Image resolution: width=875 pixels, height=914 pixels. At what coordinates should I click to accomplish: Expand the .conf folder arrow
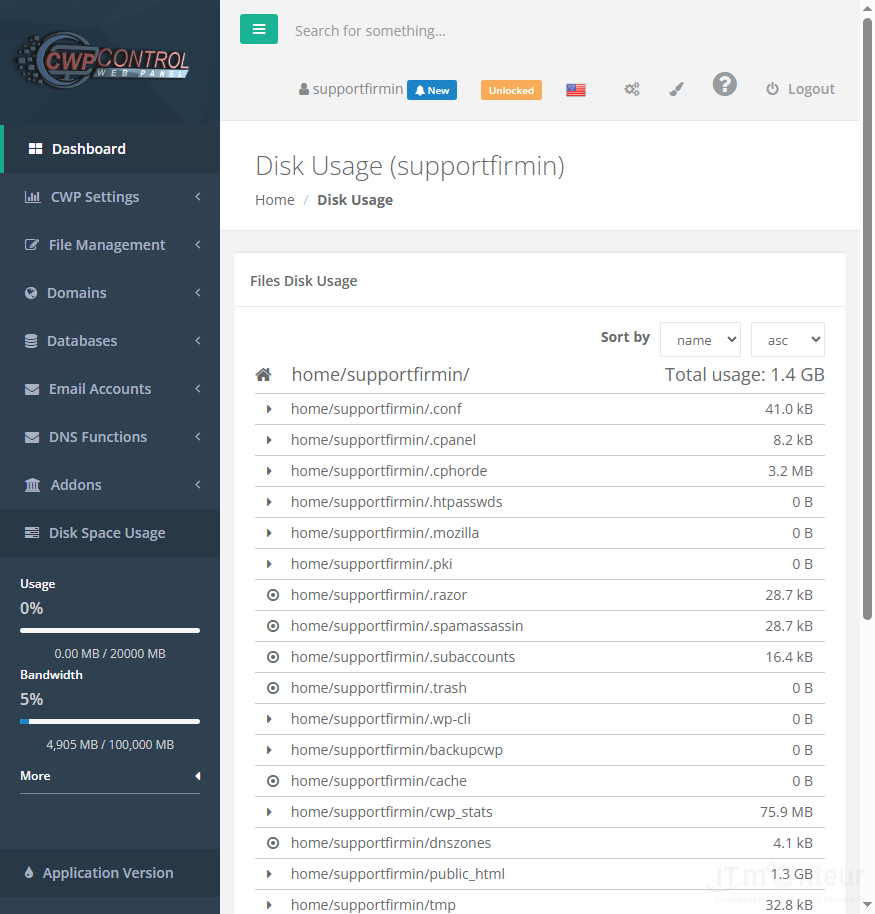coord(269,409)
